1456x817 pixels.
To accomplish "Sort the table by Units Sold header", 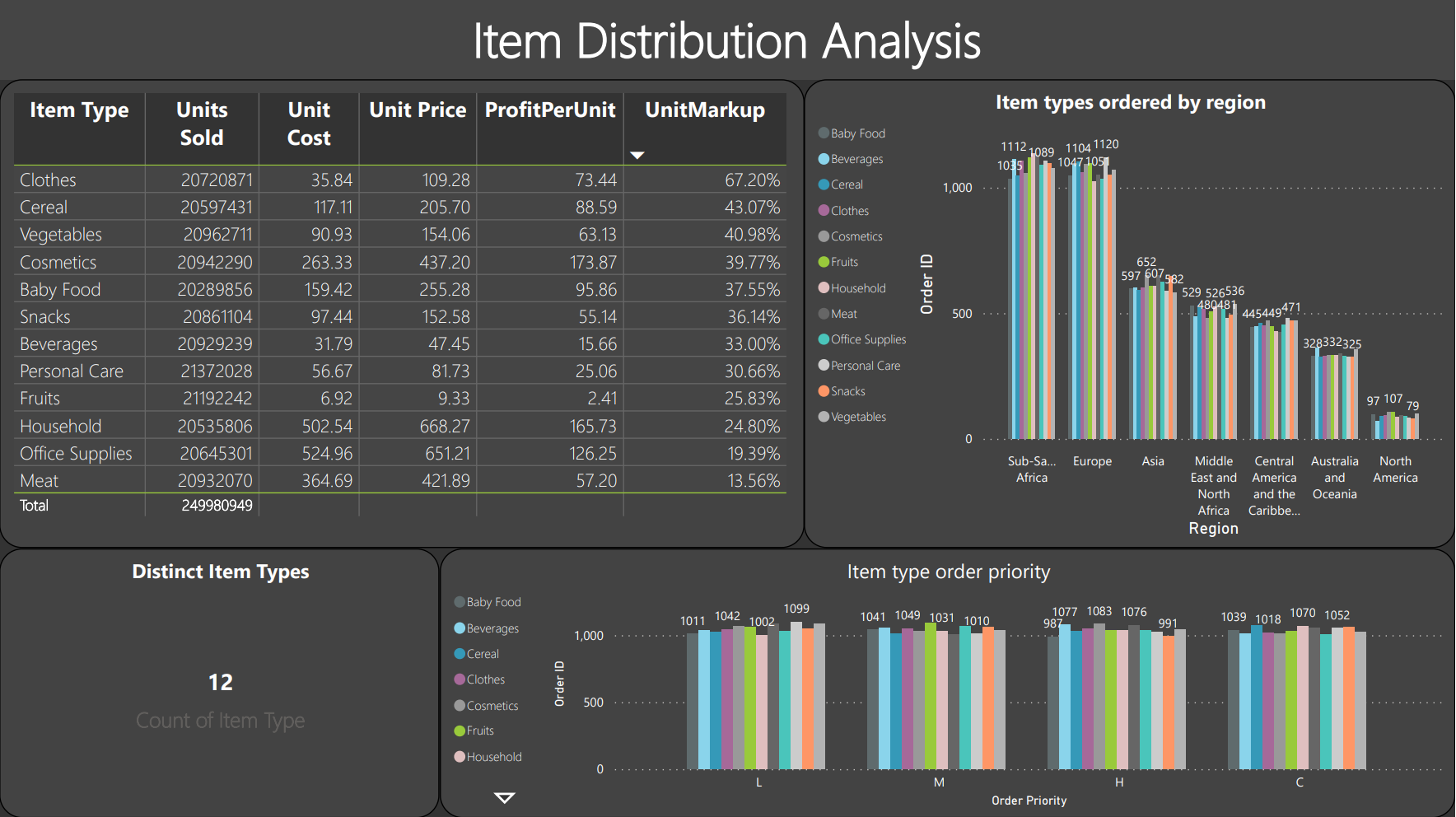I will point(202,123).
